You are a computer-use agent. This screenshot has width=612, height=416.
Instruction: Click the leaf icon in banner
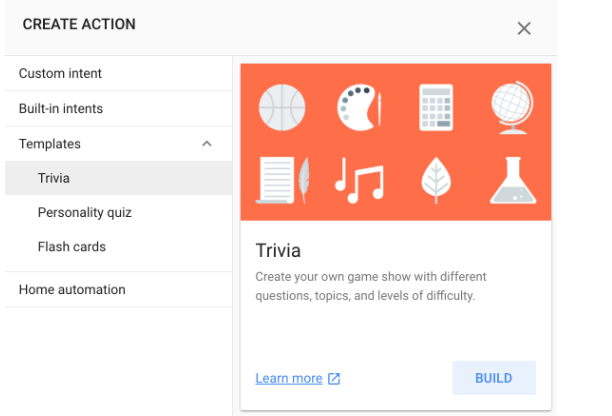[x=437, y=180]
